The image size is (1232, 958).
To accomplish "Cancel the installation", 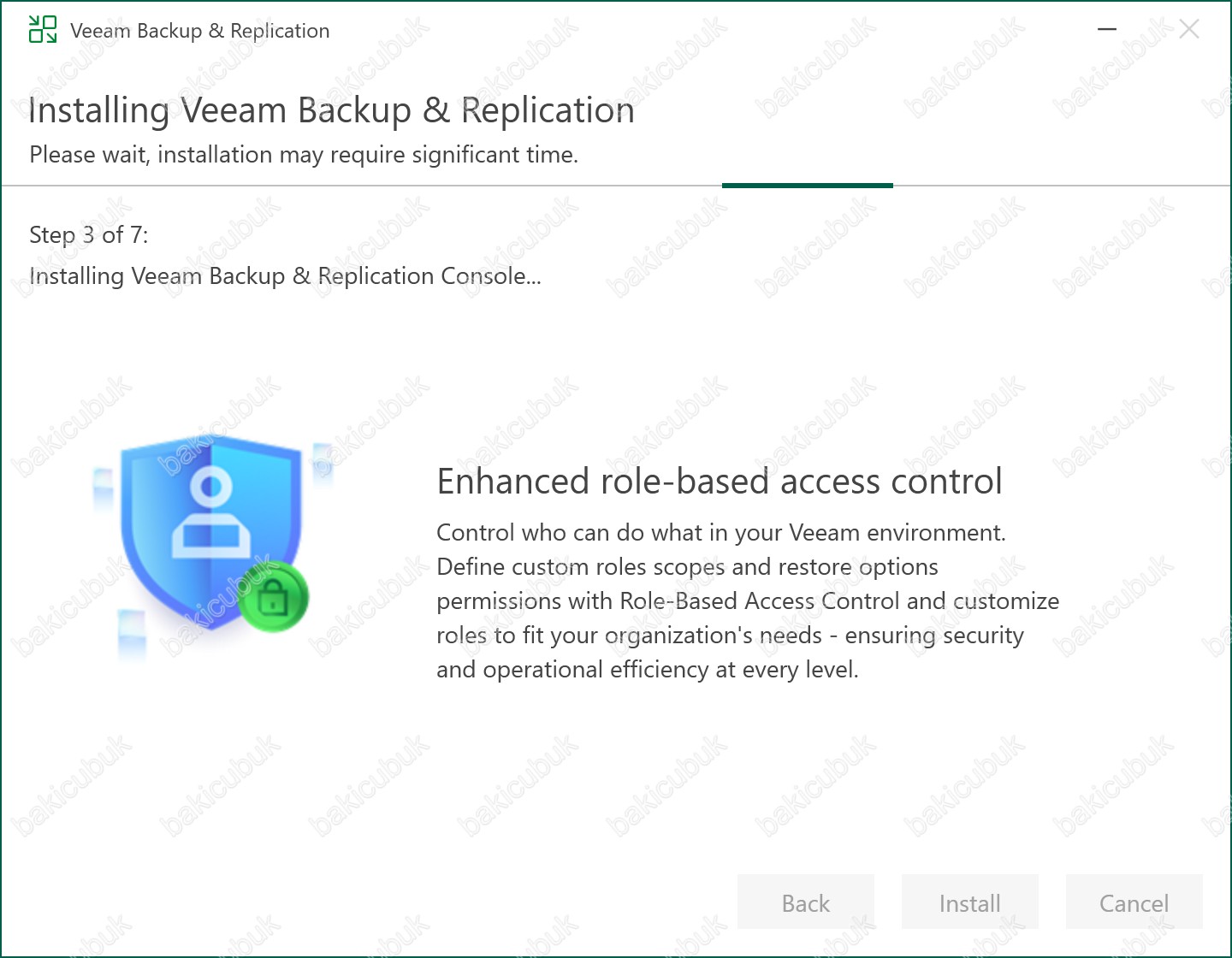I will (x=1134, y=902).
